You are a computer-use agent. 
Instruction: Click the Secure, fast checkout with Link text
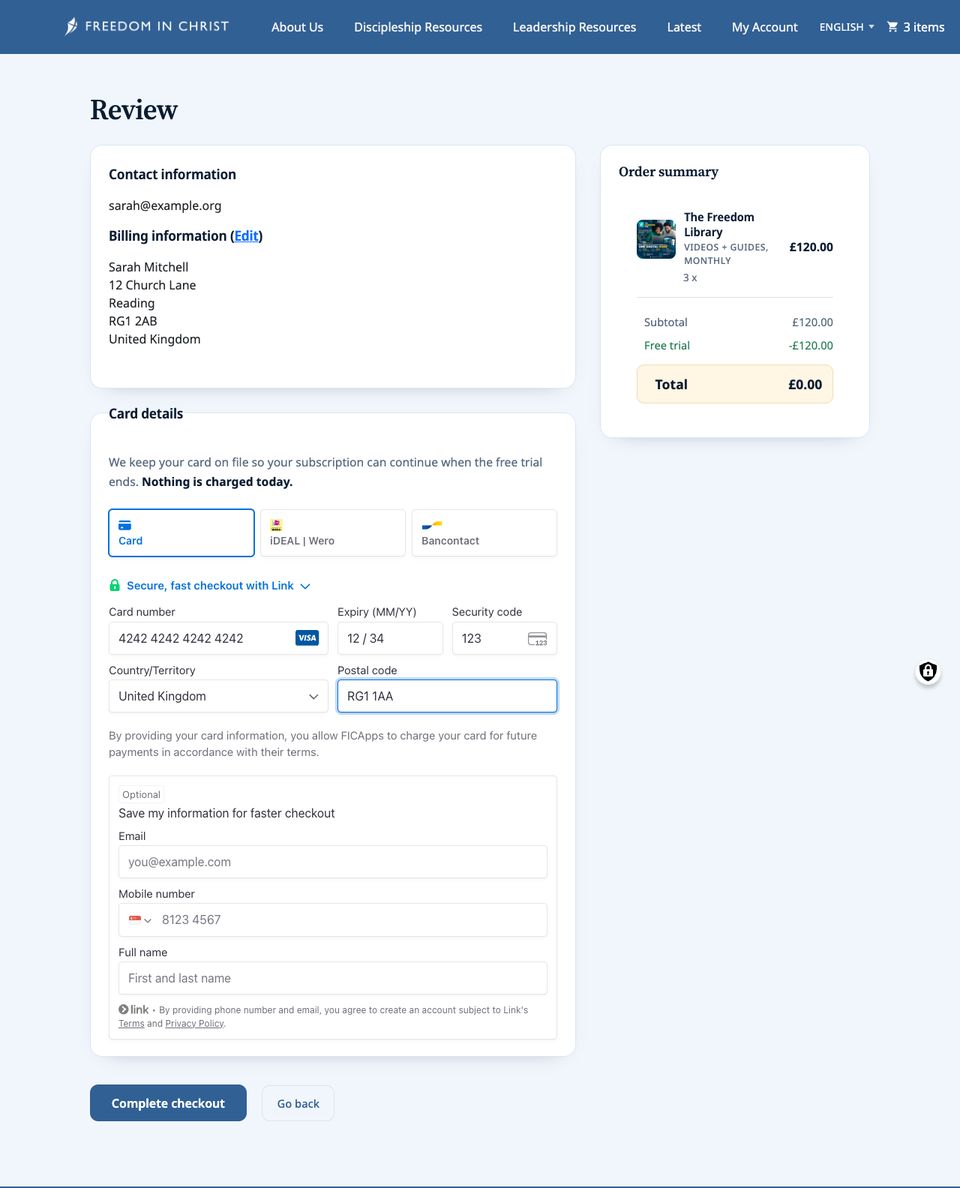[x=210, y=586]
